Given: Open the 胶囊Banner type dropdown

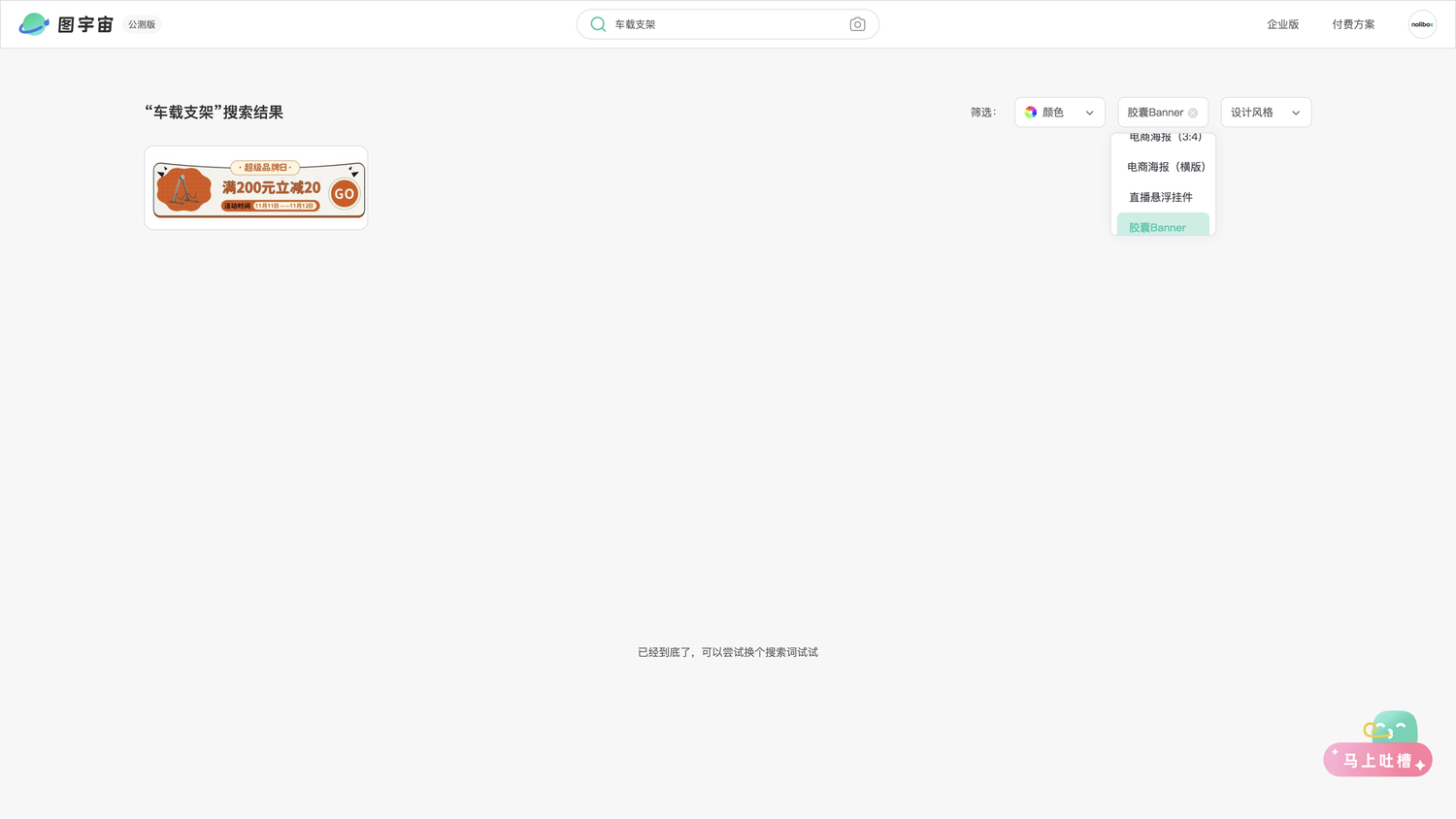Looking at the screenshot, I should [1163, 113].
